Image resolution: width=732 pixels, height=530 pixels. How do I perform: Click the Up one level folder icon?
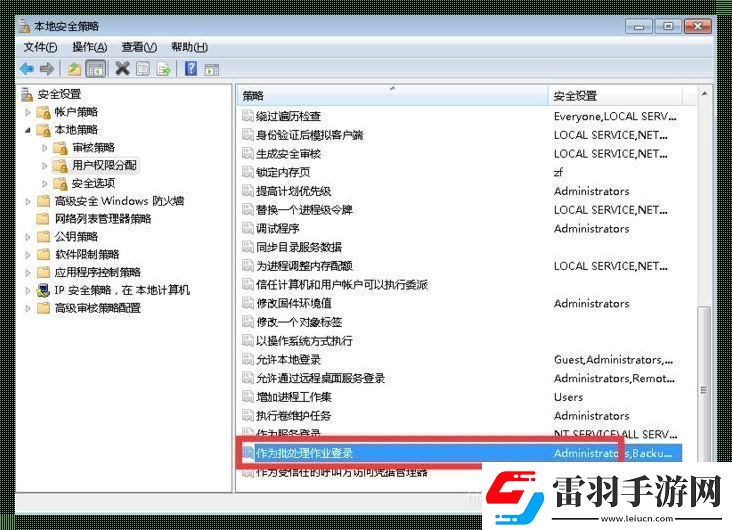[74, 69]
